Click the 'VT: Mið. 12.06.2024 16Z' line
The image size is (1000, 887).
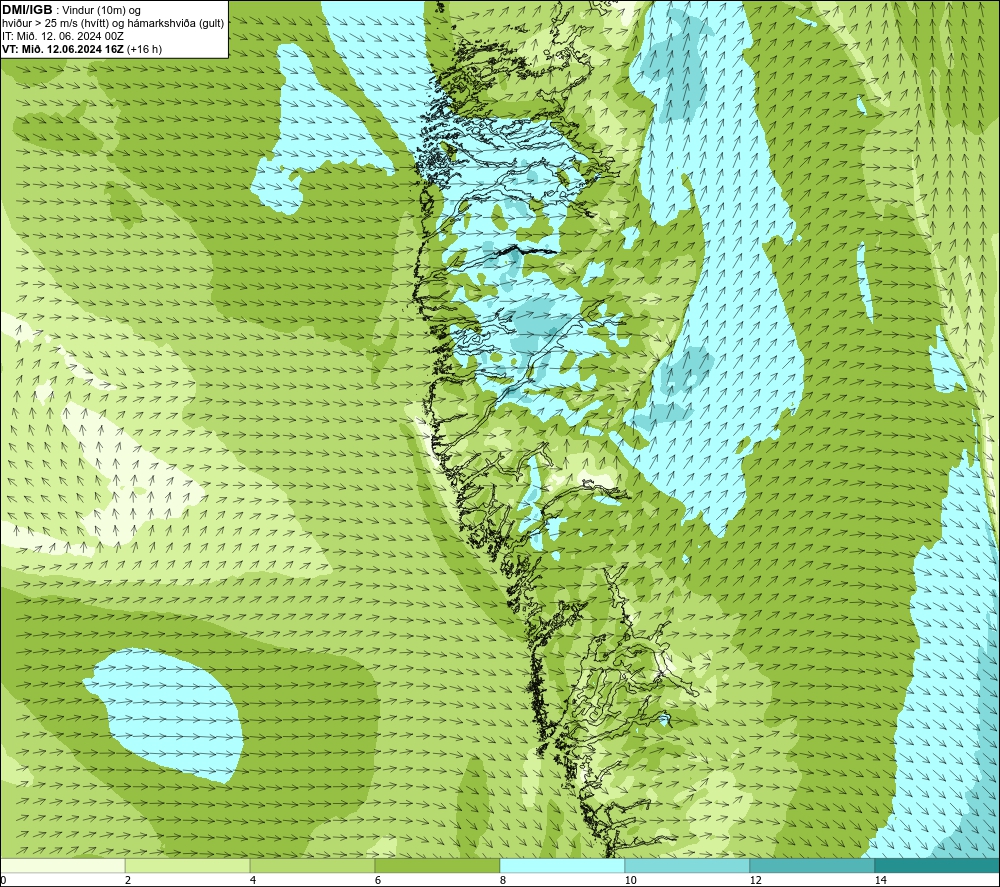[63, 49]
